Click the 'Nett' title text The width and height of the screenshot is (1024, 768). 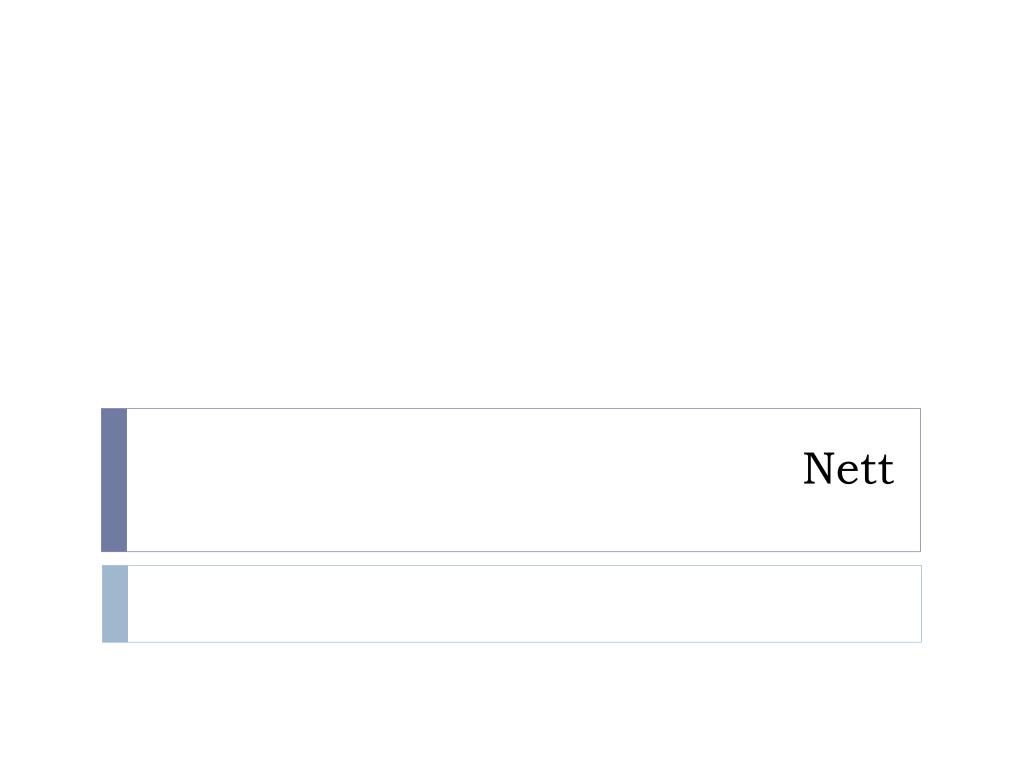pyautogui.click(x=848, y=468)
